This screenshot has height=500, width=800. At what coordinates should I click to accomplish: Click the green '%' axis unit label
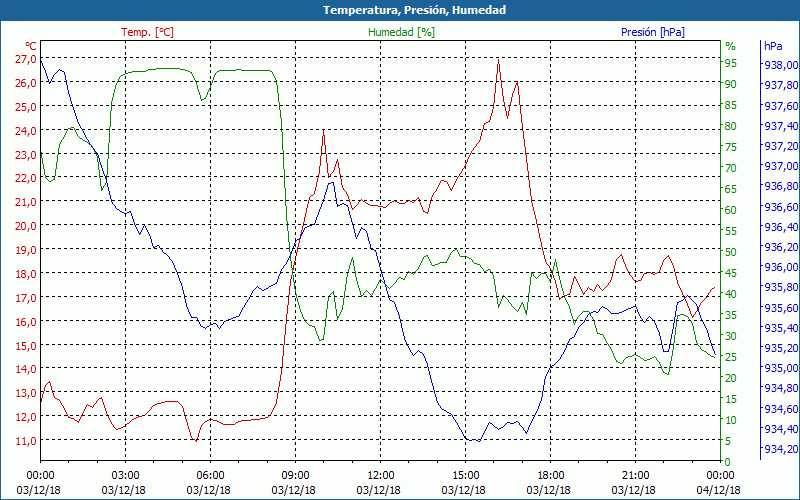[x=731, y=46]
